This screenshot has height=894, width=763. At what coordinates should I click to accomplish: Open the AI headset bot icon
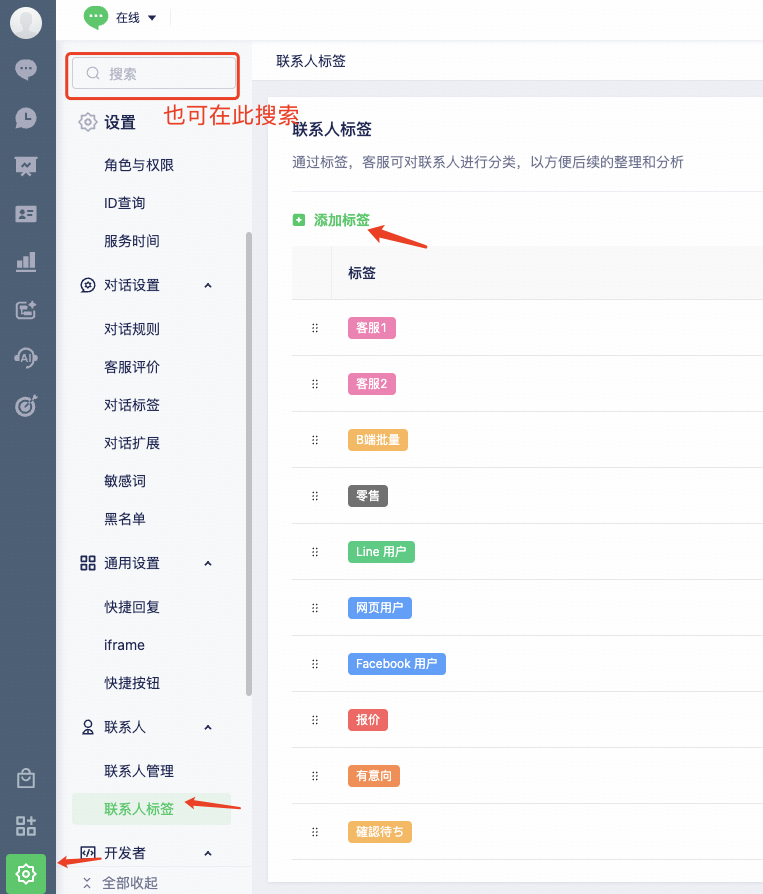[26, 358]
